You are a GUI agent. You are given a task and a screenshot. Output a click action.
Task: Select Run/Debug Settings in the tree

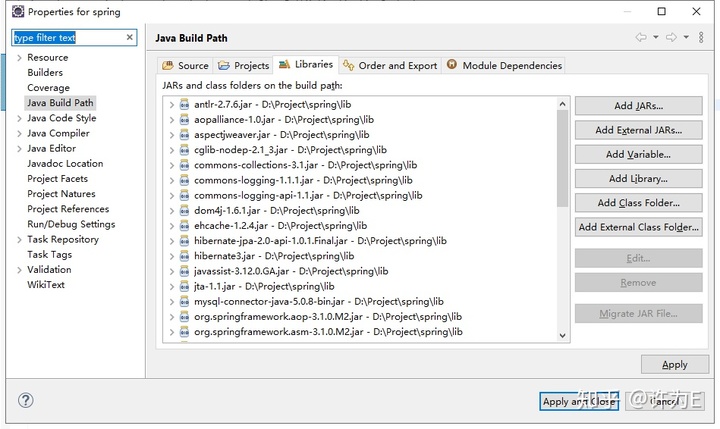pos(71,224)
